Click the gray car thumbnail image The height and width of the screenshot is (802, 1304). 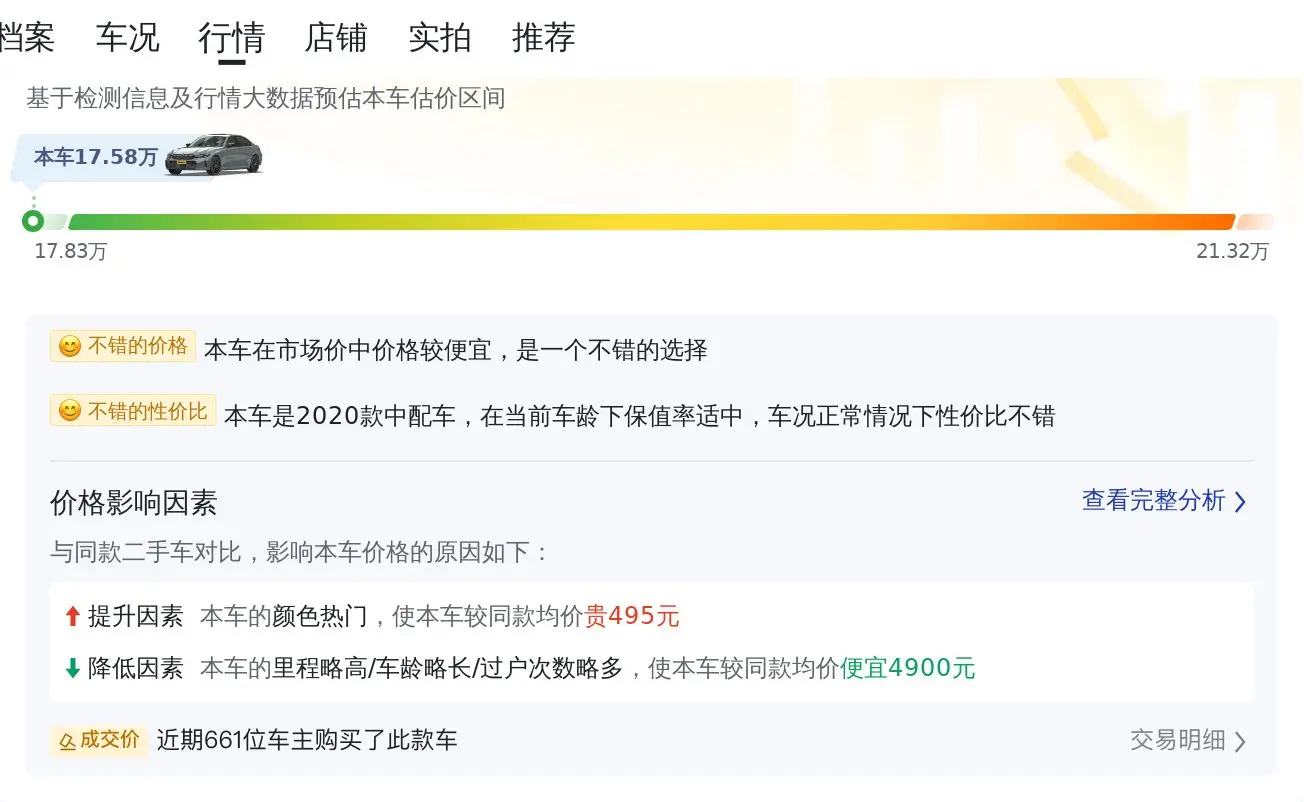[x=214, y=155]
